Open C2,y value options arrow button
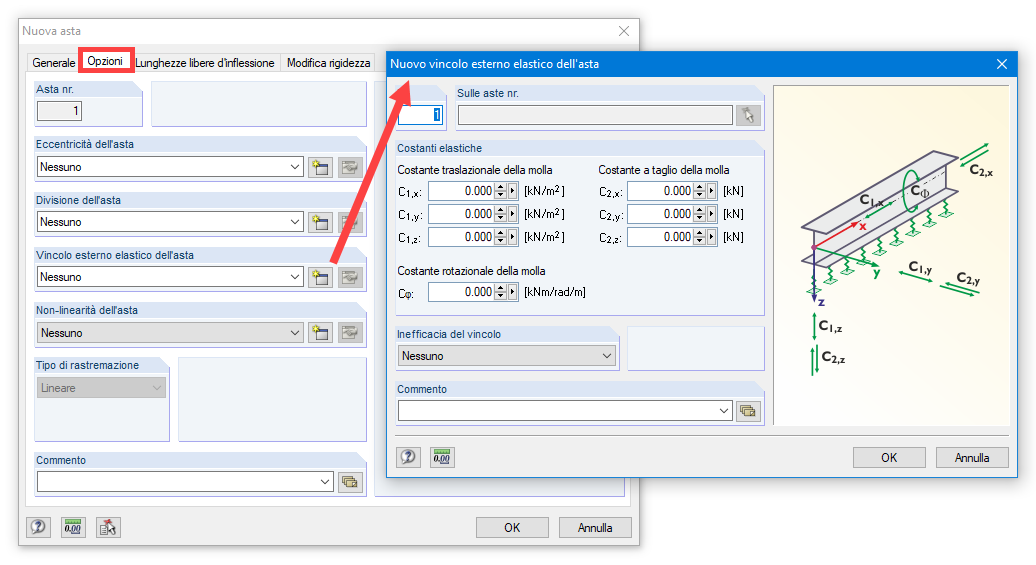This screenshot has height=565, width=1036. click(712, 214)
